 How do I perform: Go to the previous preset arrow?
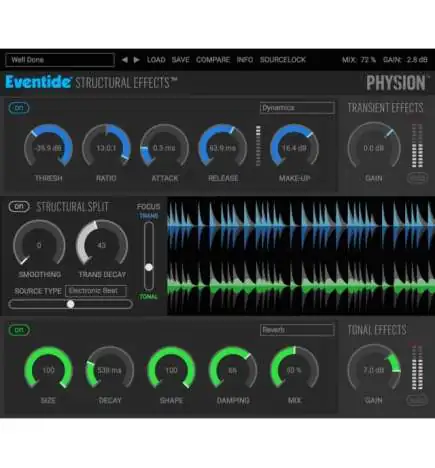click(x=124, y=60)
